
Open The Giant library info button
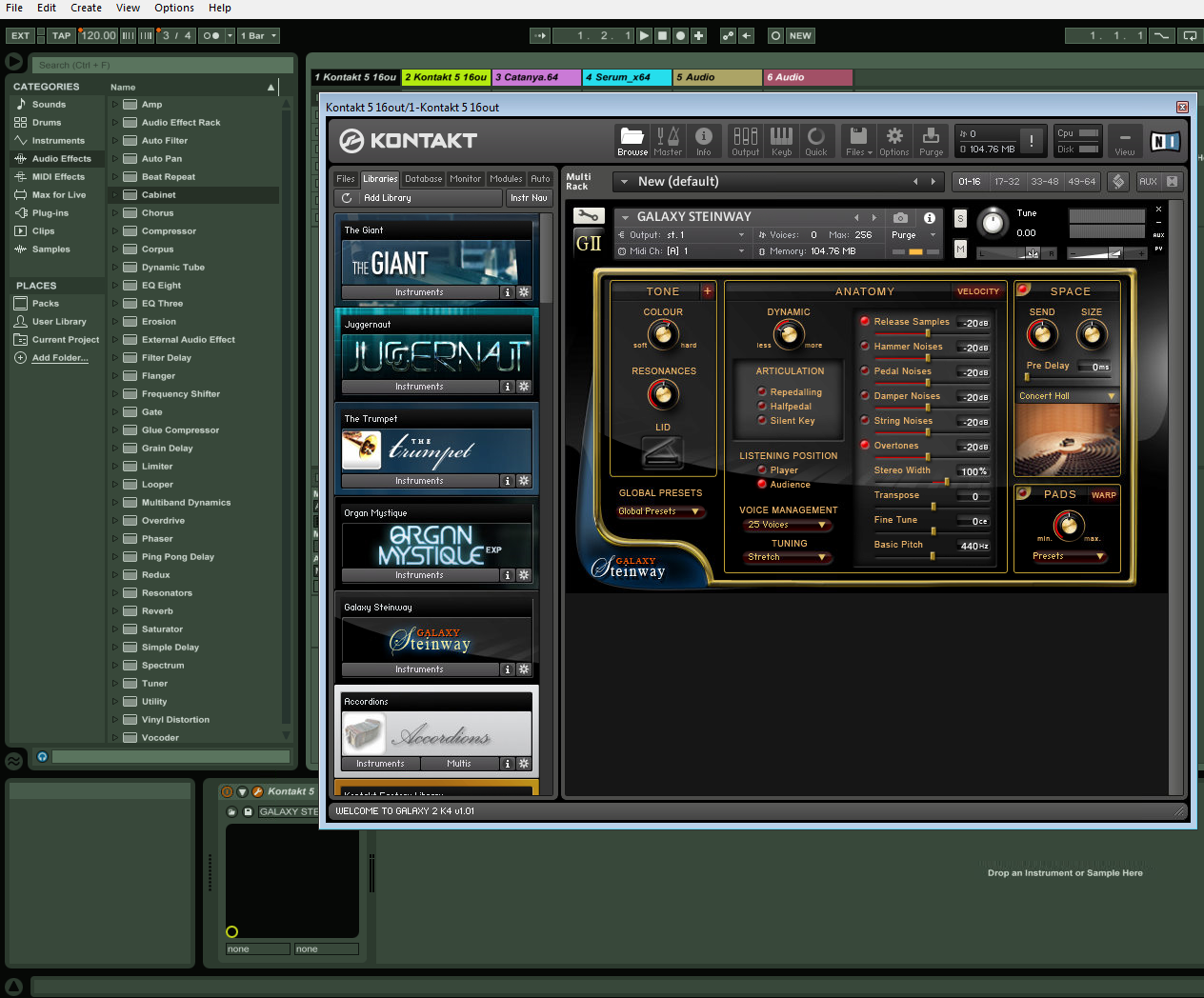point(507,292)
